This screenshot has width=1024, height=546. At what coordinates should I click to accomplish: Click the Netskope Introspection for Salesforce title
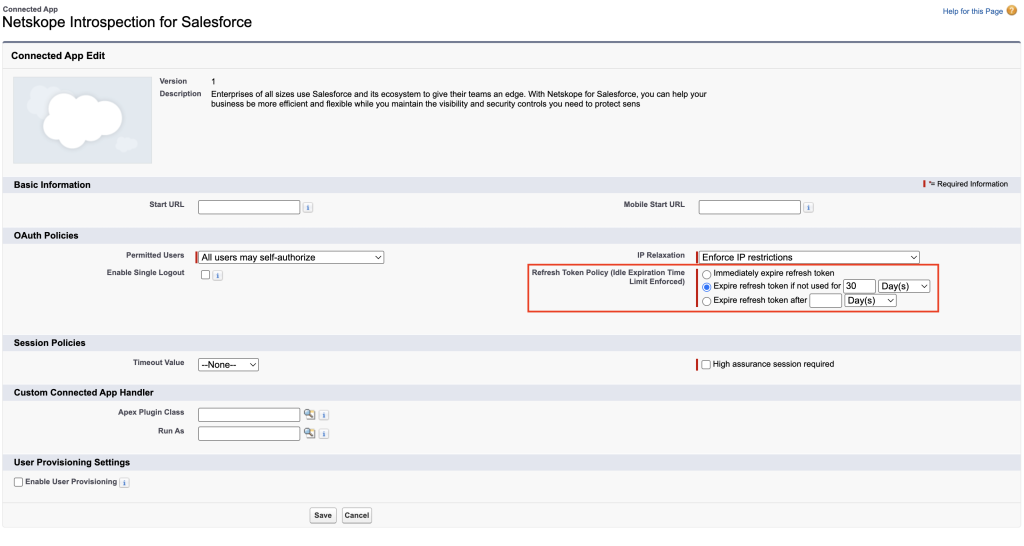[127, 22]
